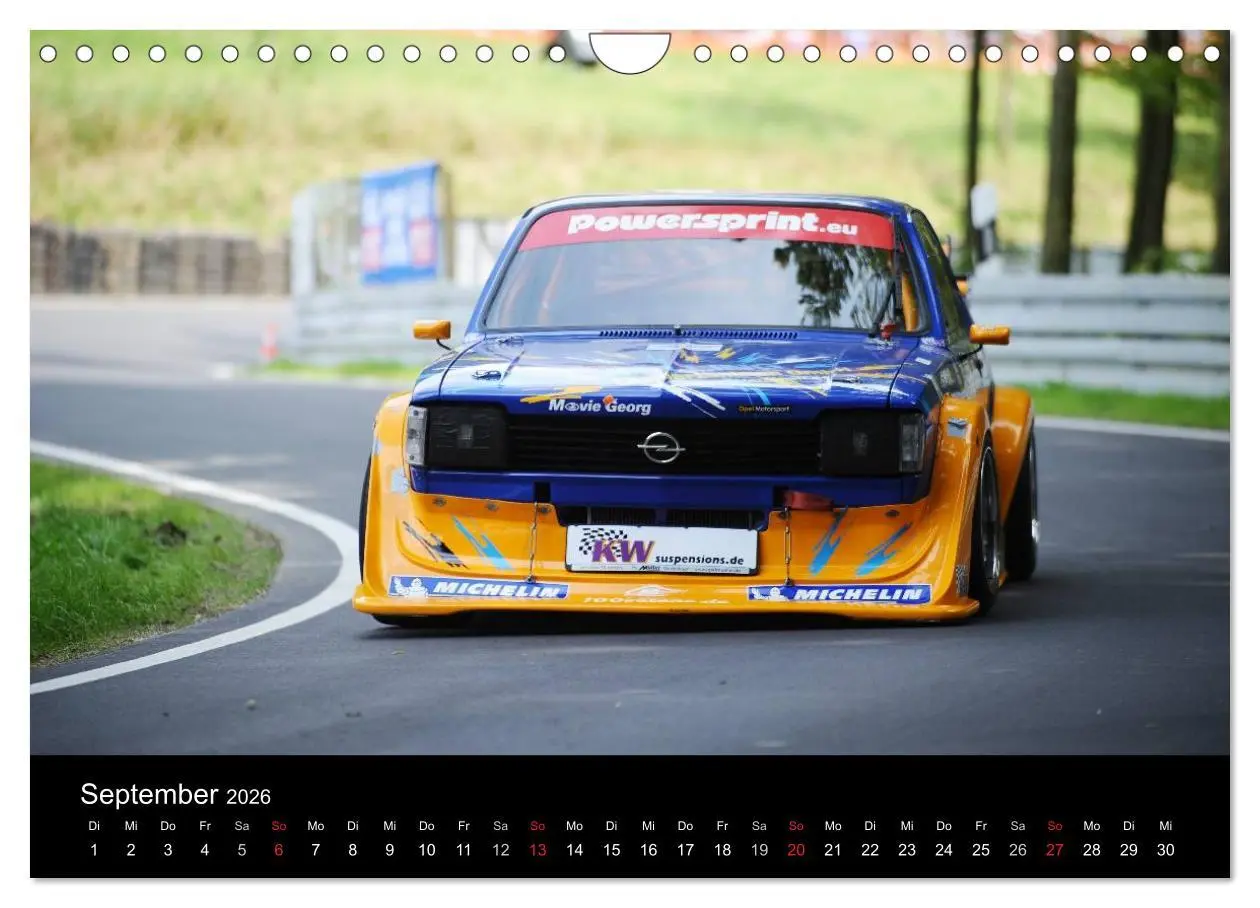Select red Sunday date 13
Image resolution: width=1260 pixels, height=908 pixels.
[538, 850]
